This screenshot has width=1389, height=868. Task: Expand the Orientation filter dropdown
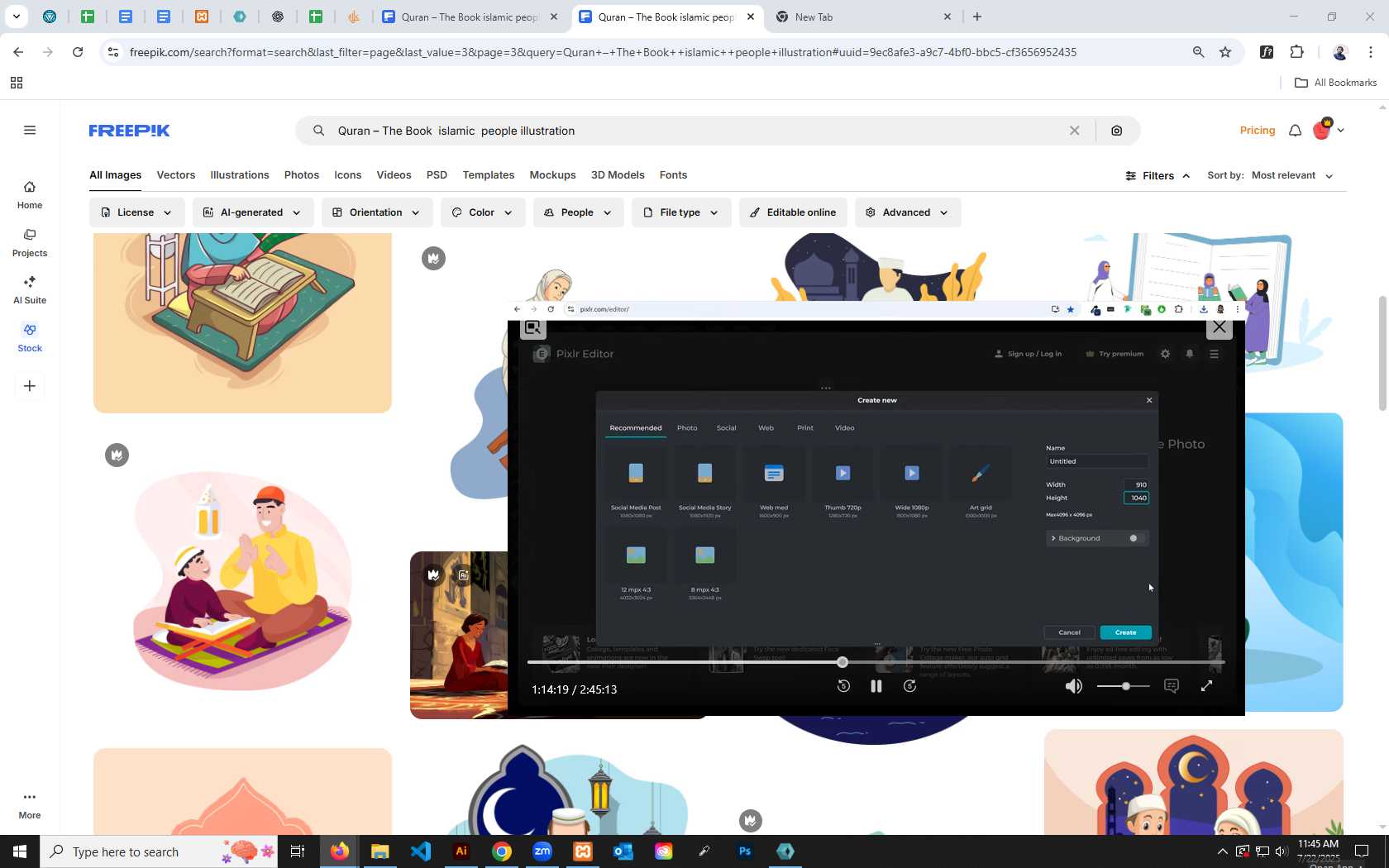tap(376, 212)
